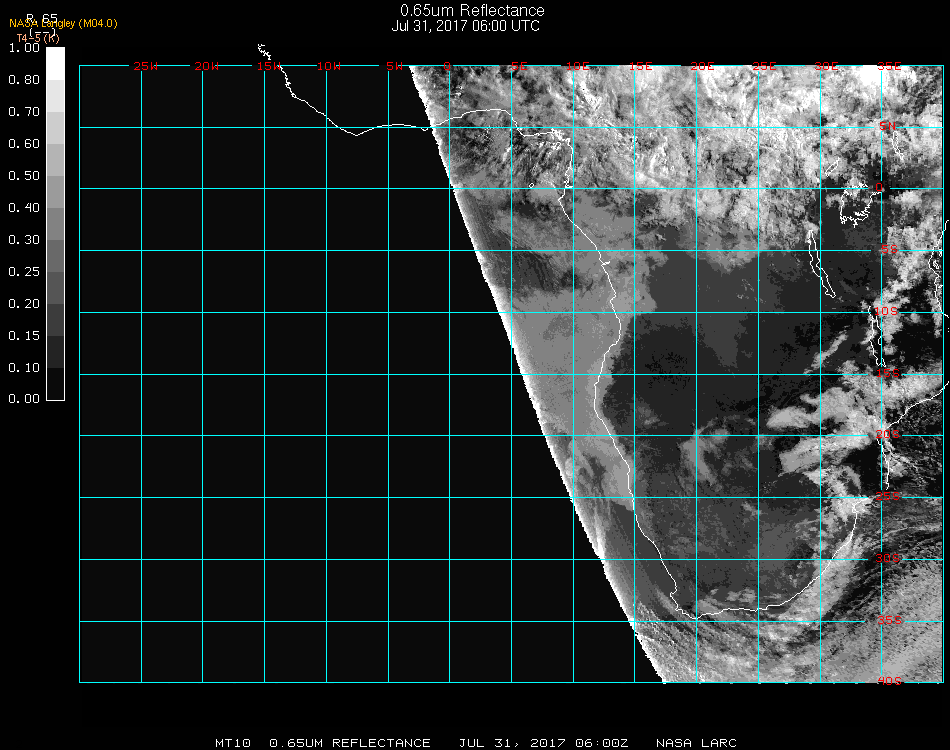
Task: Click the 1.00 value on the reflectance scale
Action: point(24,48)
